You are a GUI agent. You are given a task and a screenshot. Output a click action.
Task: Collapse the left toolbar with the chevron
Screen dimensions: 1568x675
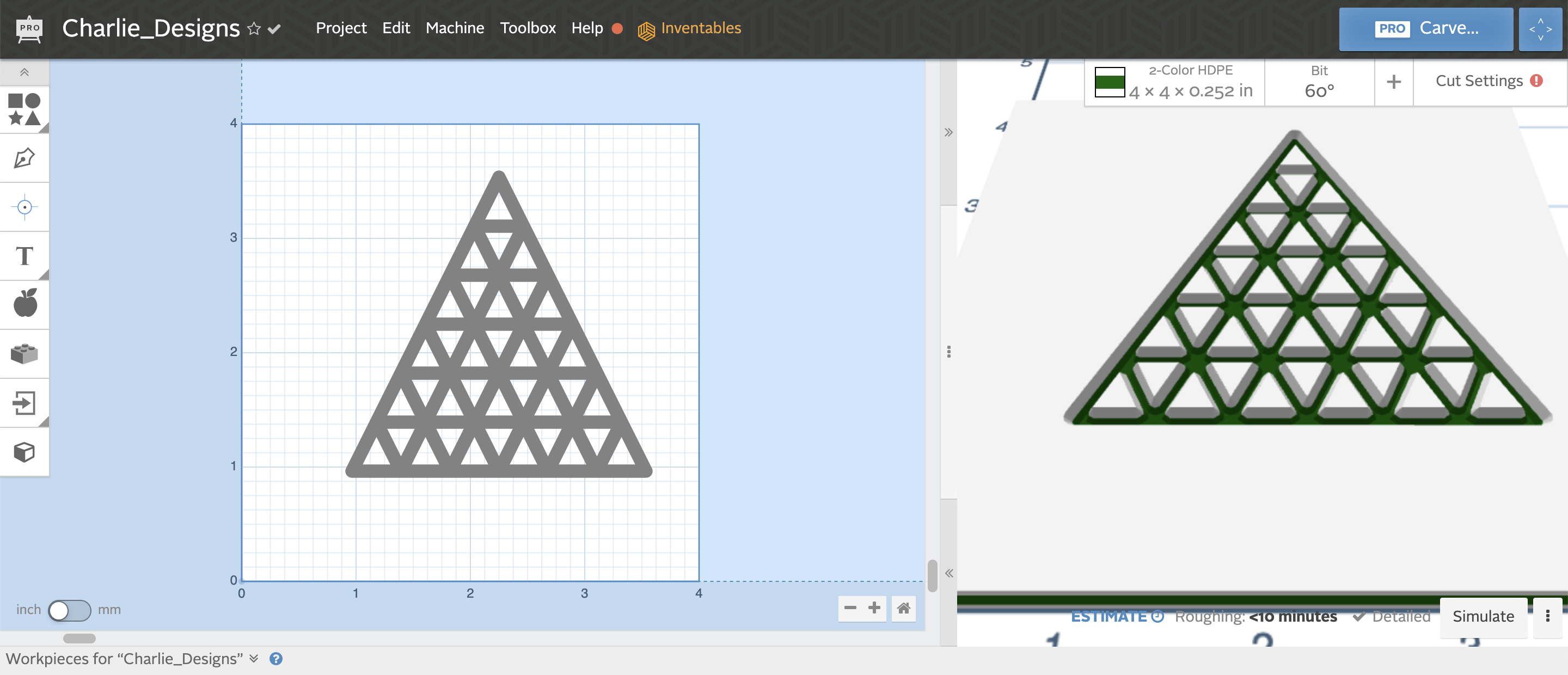click(24, 71)
